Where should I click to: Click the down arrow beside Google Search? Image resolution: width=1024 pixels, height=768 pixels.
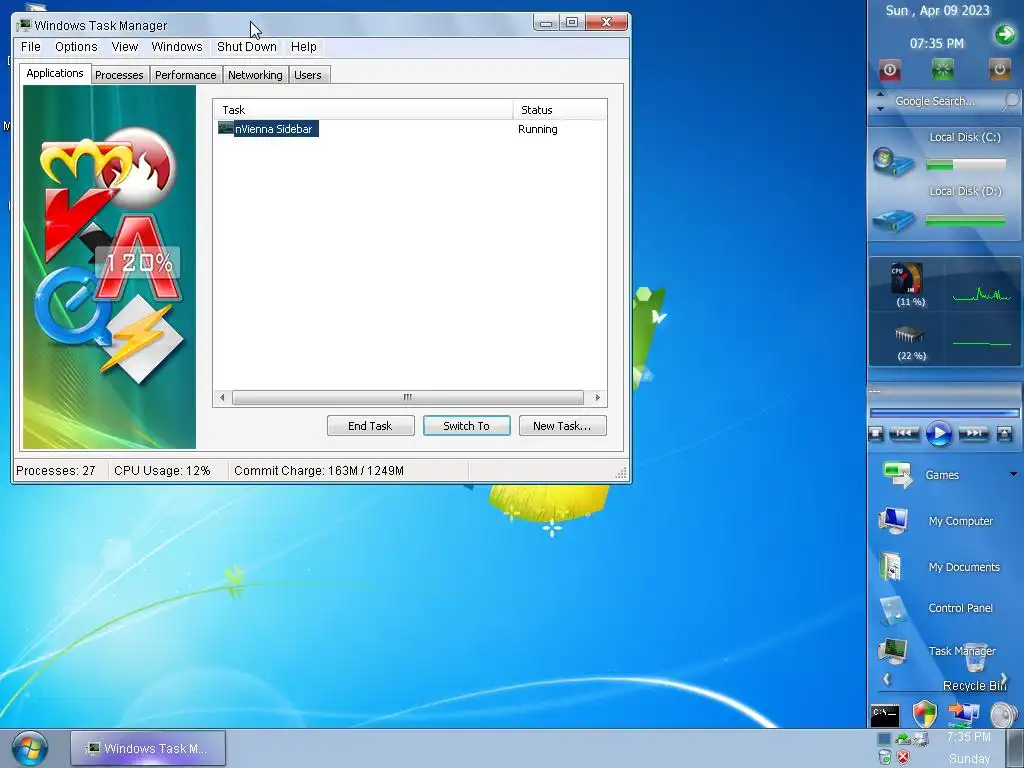(880, 108)
